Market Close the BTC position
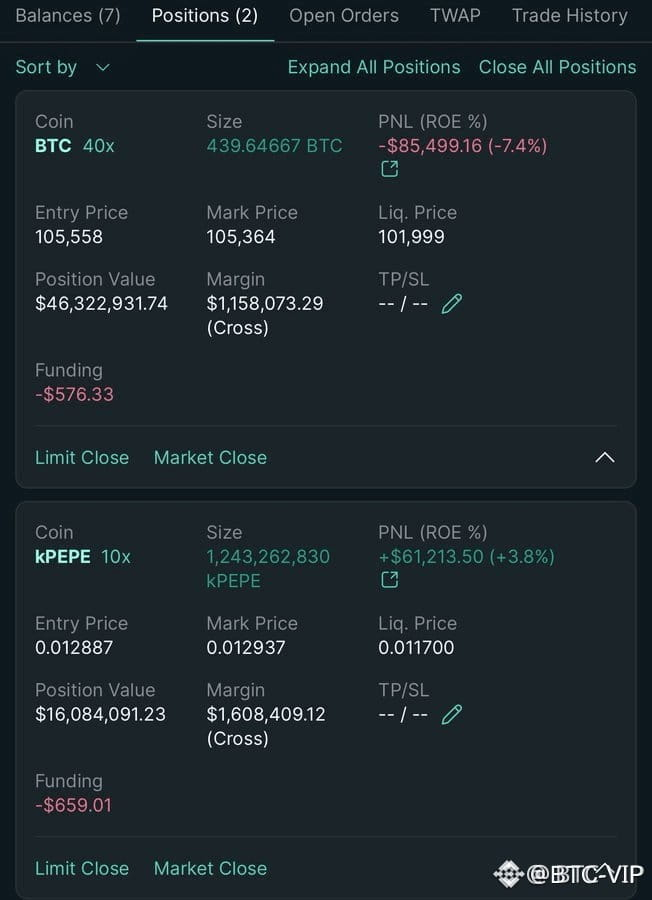 (x=210, y=457)
